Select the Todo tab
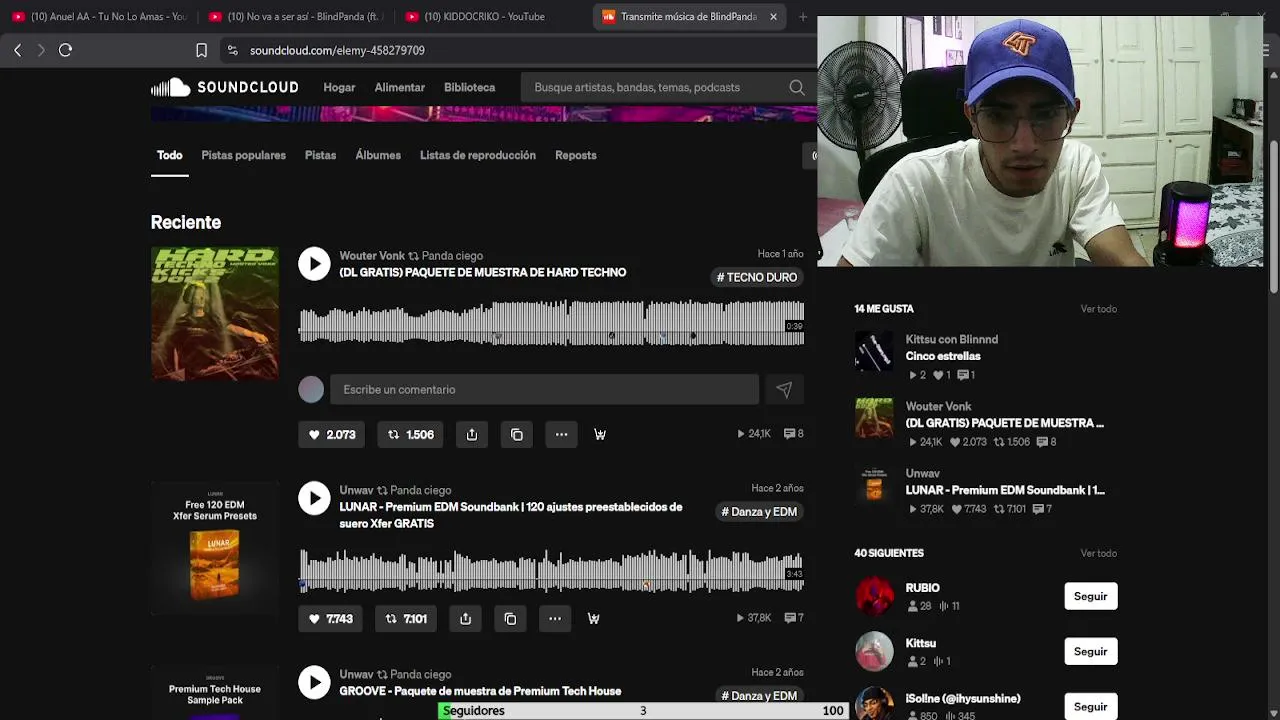The image size is (1280, 720). point(170,155)
